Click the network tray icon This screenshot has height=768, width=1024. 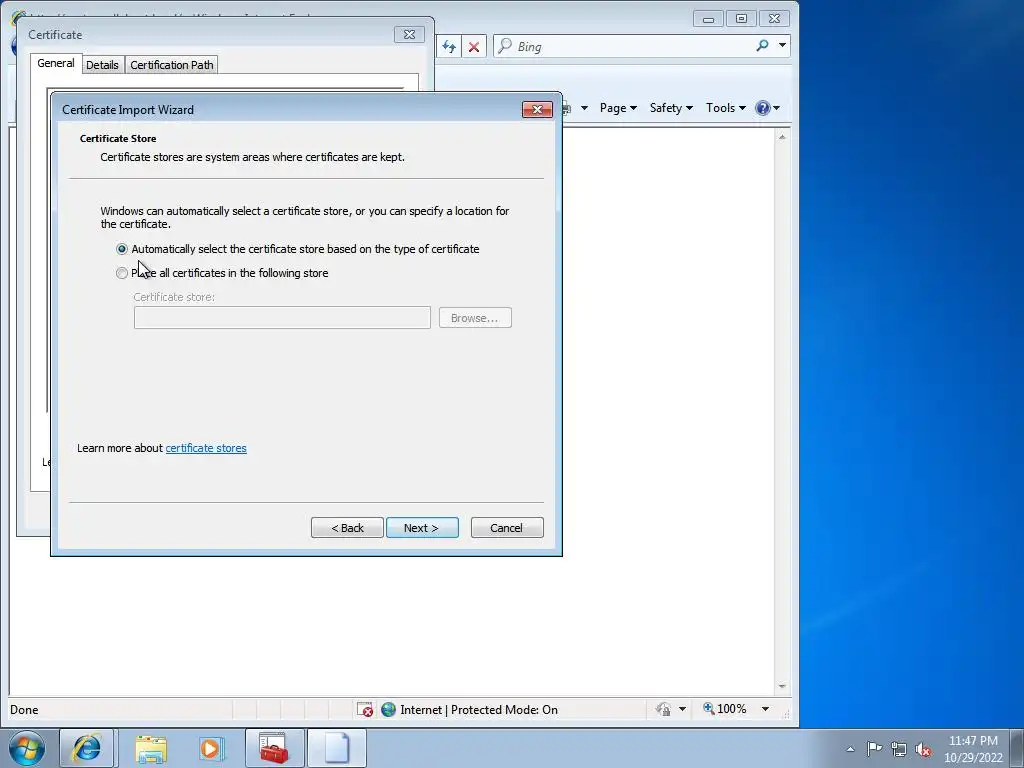click(899, 749)
